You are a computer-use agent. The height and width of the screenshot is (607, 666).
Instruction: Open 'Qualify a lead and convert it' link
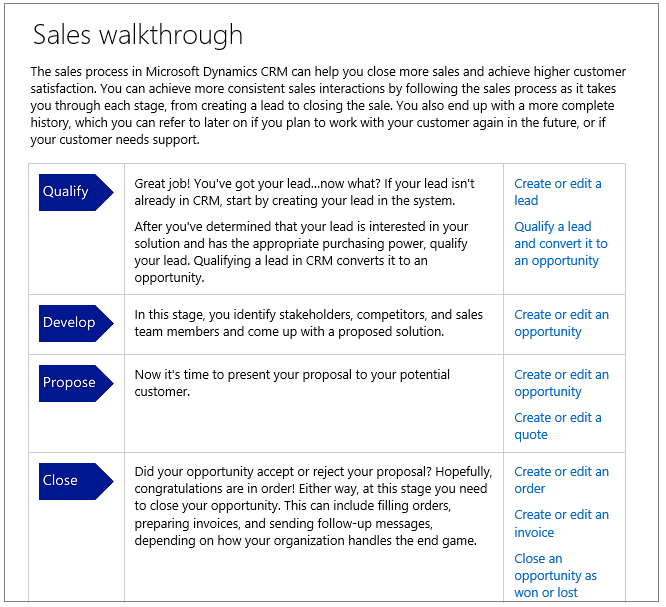point(560,243)
